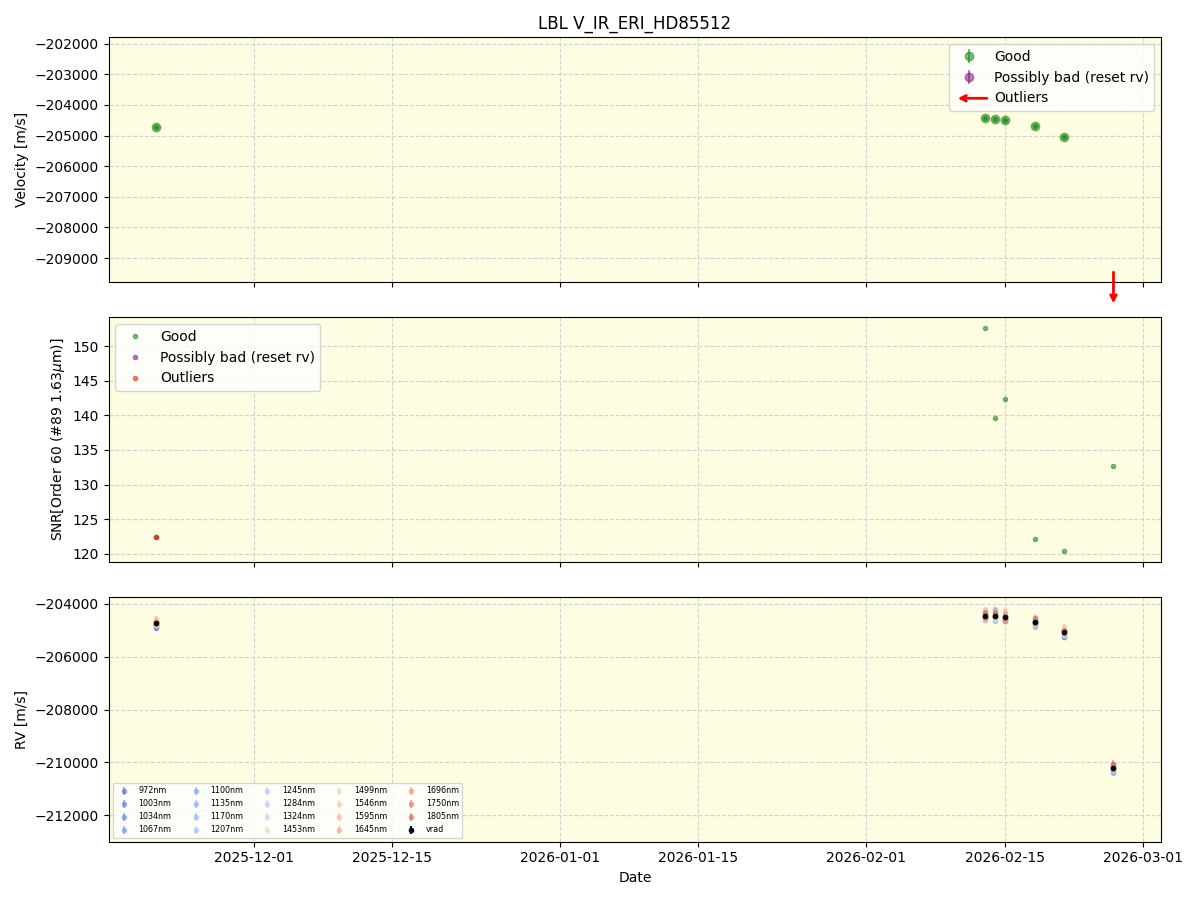
Task: Click the 150 SNR tick label
Action: pyautogui.click(x=88, y=347)
